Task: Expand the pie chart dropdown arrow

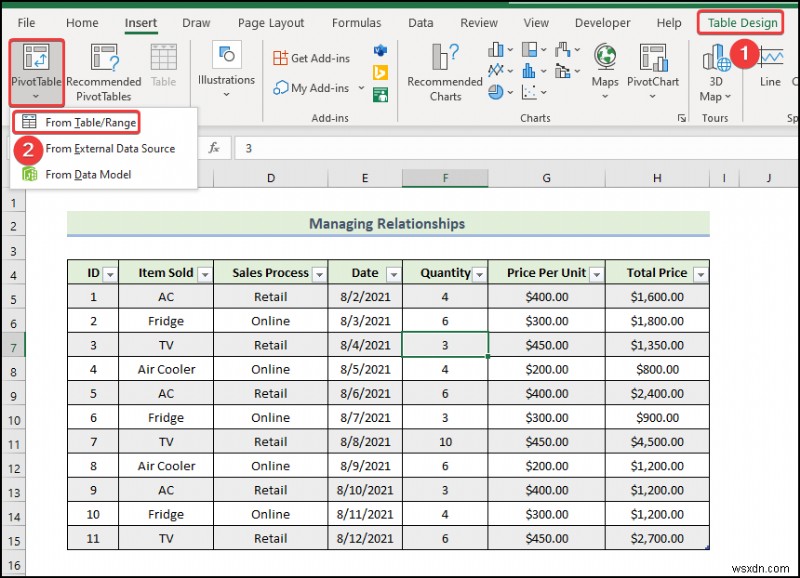Action: [510, 92]
